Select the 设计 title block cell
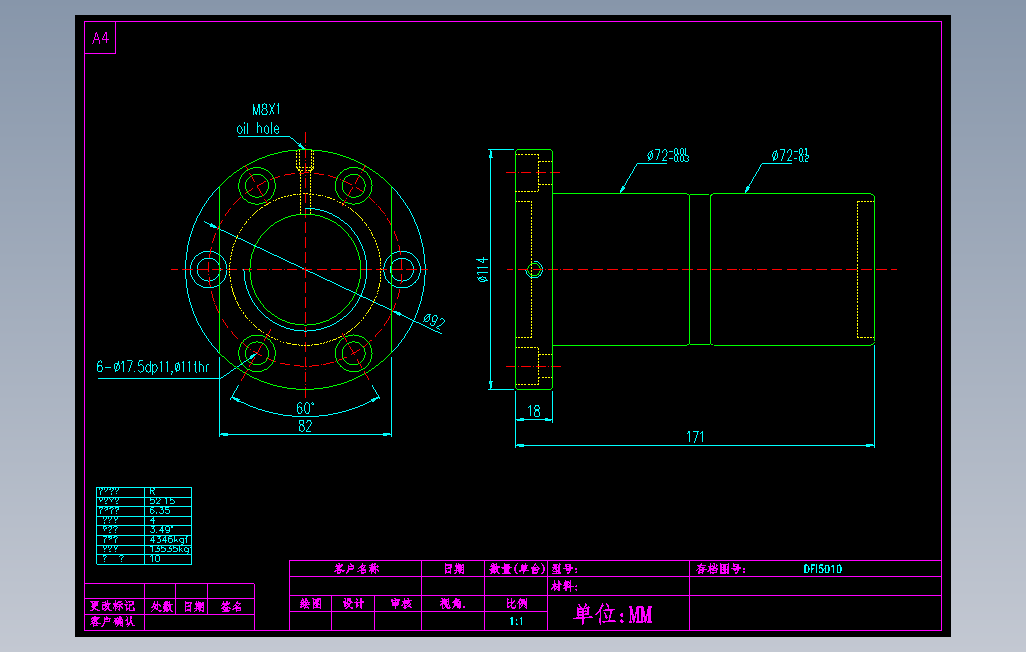 point(353,604)
